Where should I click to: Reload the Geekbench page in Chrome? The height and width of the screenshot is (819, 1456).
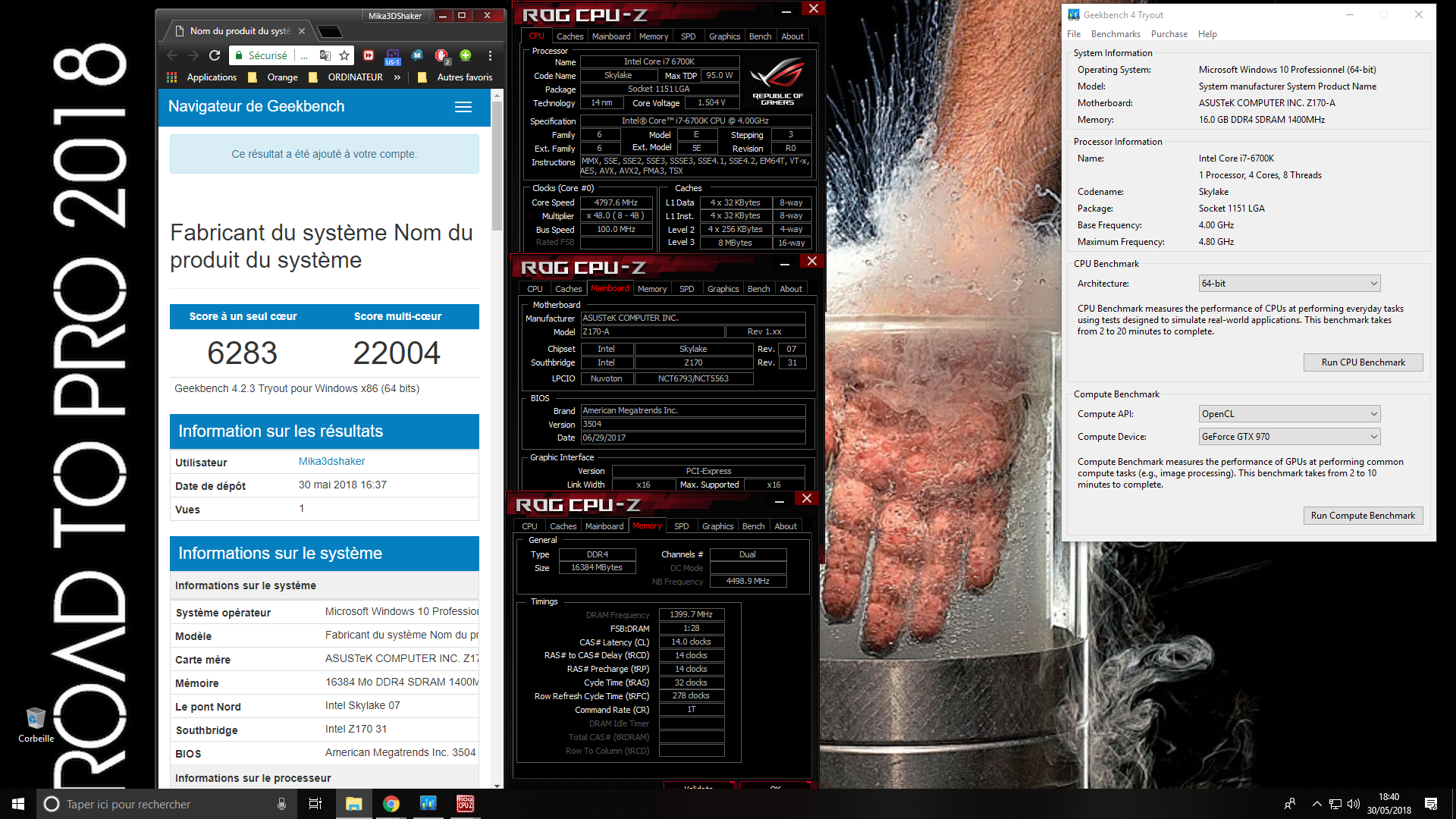215,55
